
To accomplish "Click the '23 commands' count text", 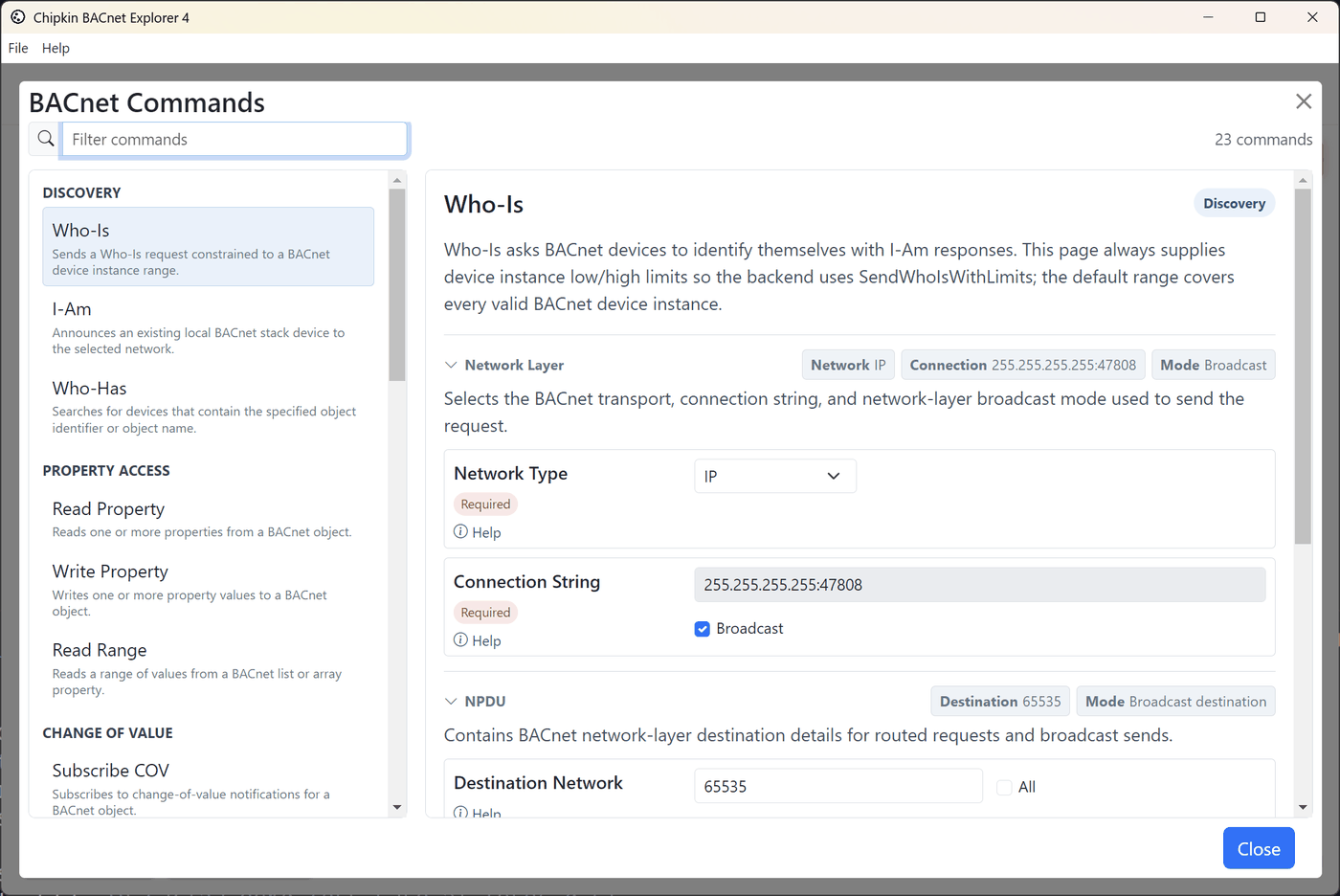I will tap(1263, 139).
